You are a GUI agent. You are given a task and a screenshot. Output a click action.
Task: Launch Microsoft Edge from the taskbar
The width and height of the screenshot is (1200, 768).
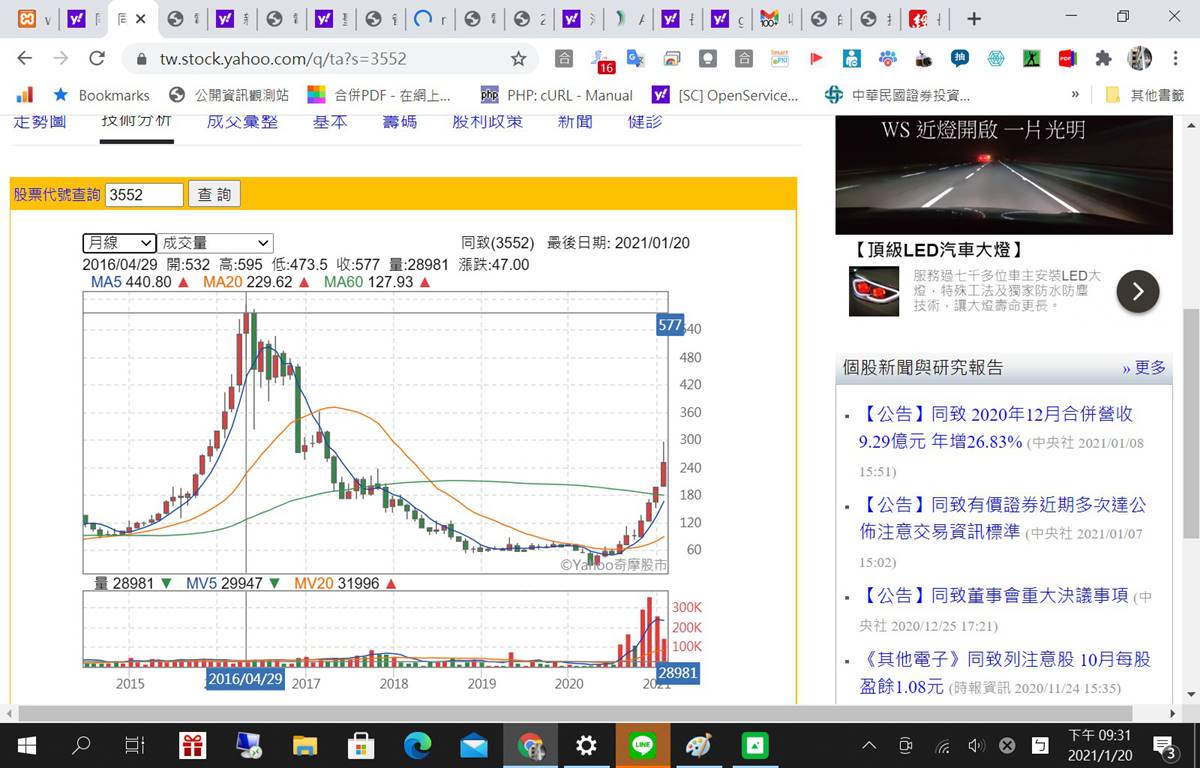click(x=417, y=745)
